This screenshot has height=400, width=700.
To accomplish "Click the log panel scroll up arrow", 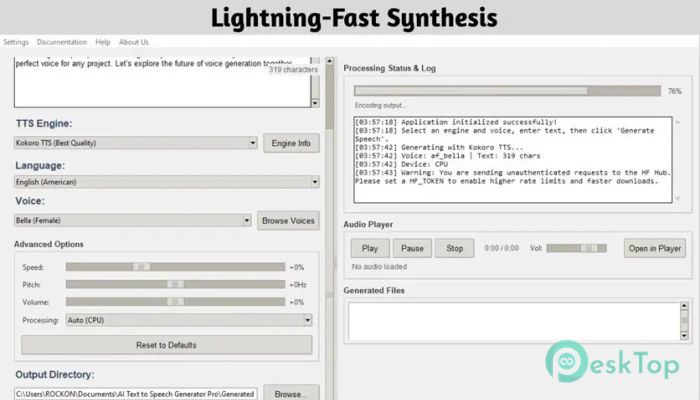I will [678, 122].
